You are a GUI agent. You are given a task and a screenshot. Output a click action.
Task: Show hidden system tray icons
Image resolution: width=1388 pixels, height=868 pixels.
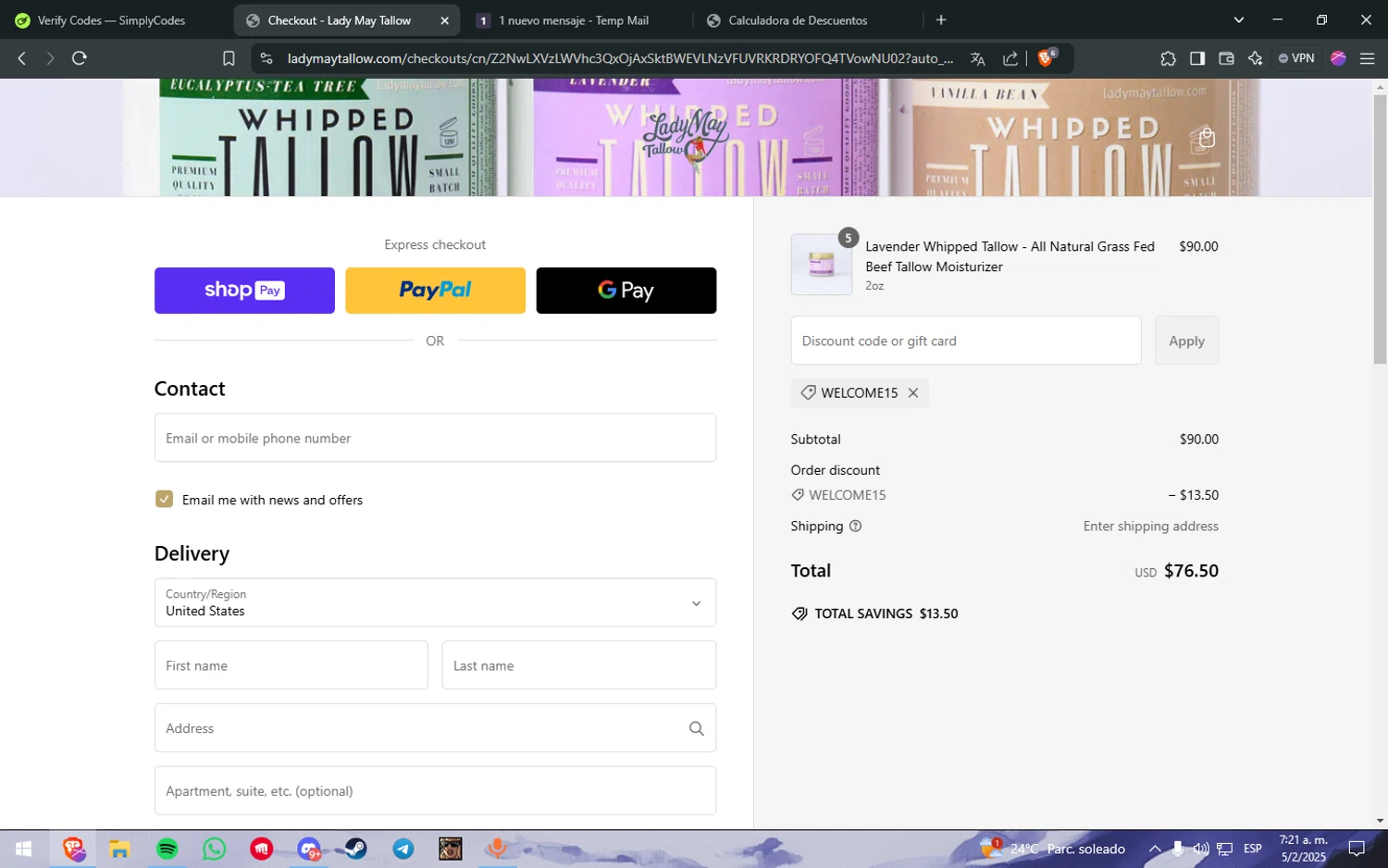(1155, 849)
